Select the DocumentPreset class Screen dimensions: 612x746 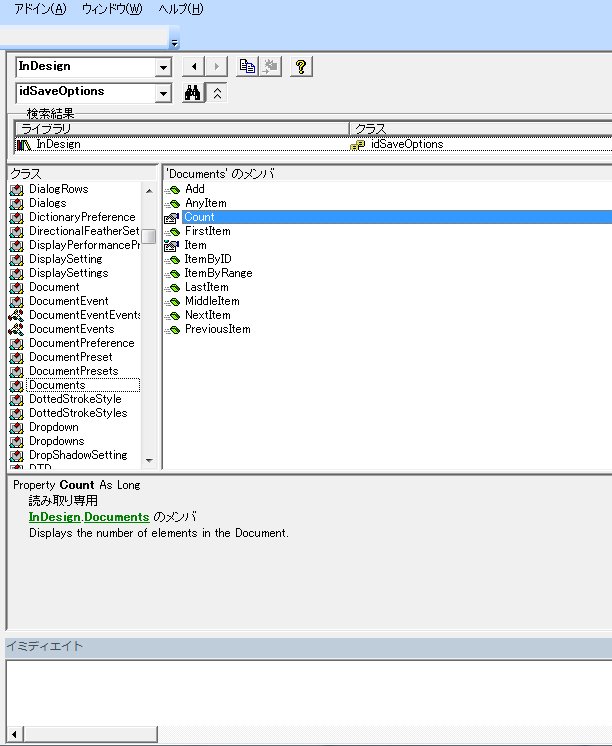coord(71,357)
